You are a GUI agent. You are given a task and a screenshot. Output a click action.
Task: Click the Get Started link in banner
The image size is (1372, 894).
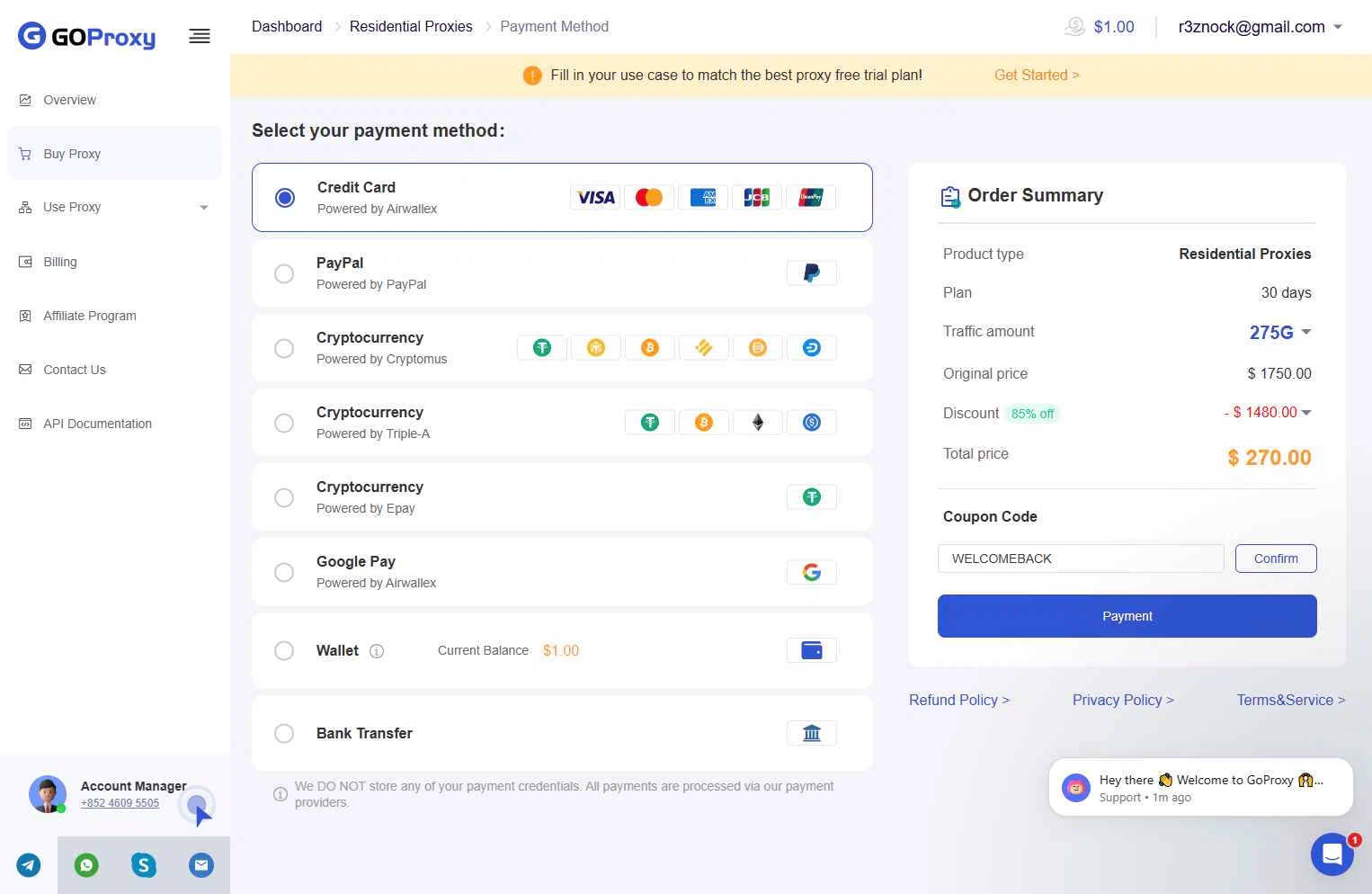click(1037, 76)
